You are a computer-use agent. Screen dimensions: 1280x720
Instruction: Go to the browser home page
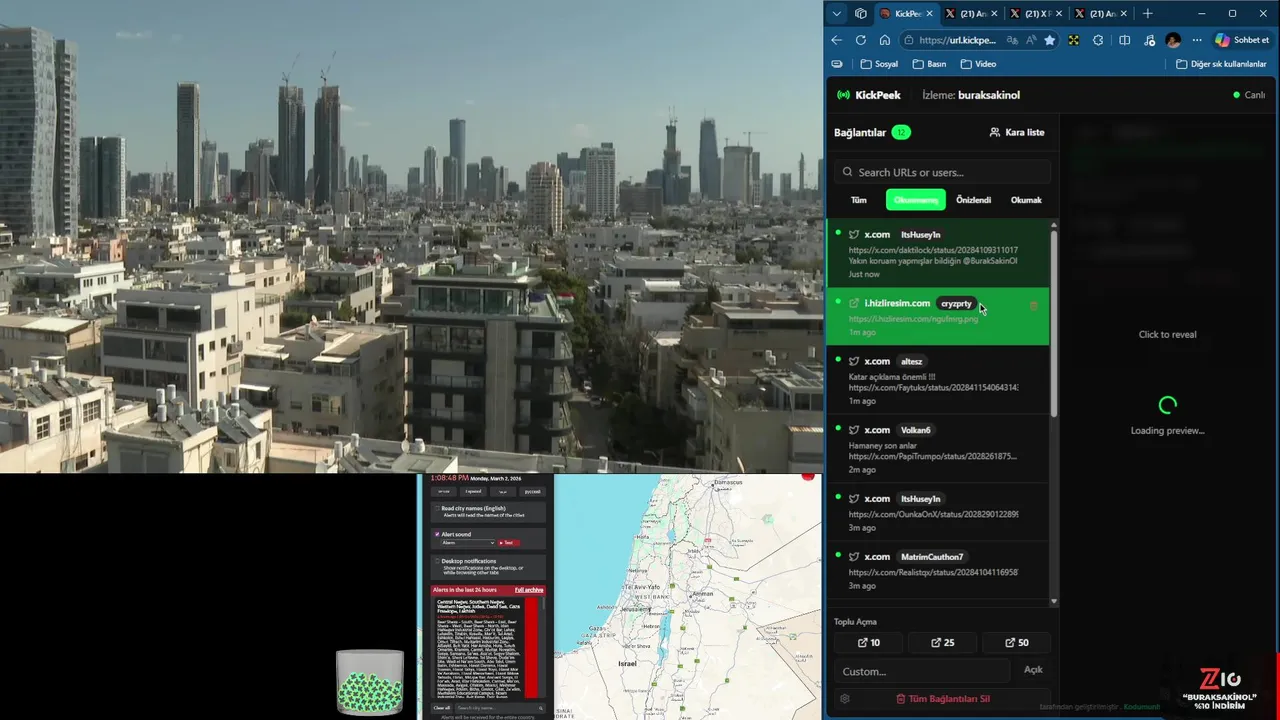(x=885, y=40)
